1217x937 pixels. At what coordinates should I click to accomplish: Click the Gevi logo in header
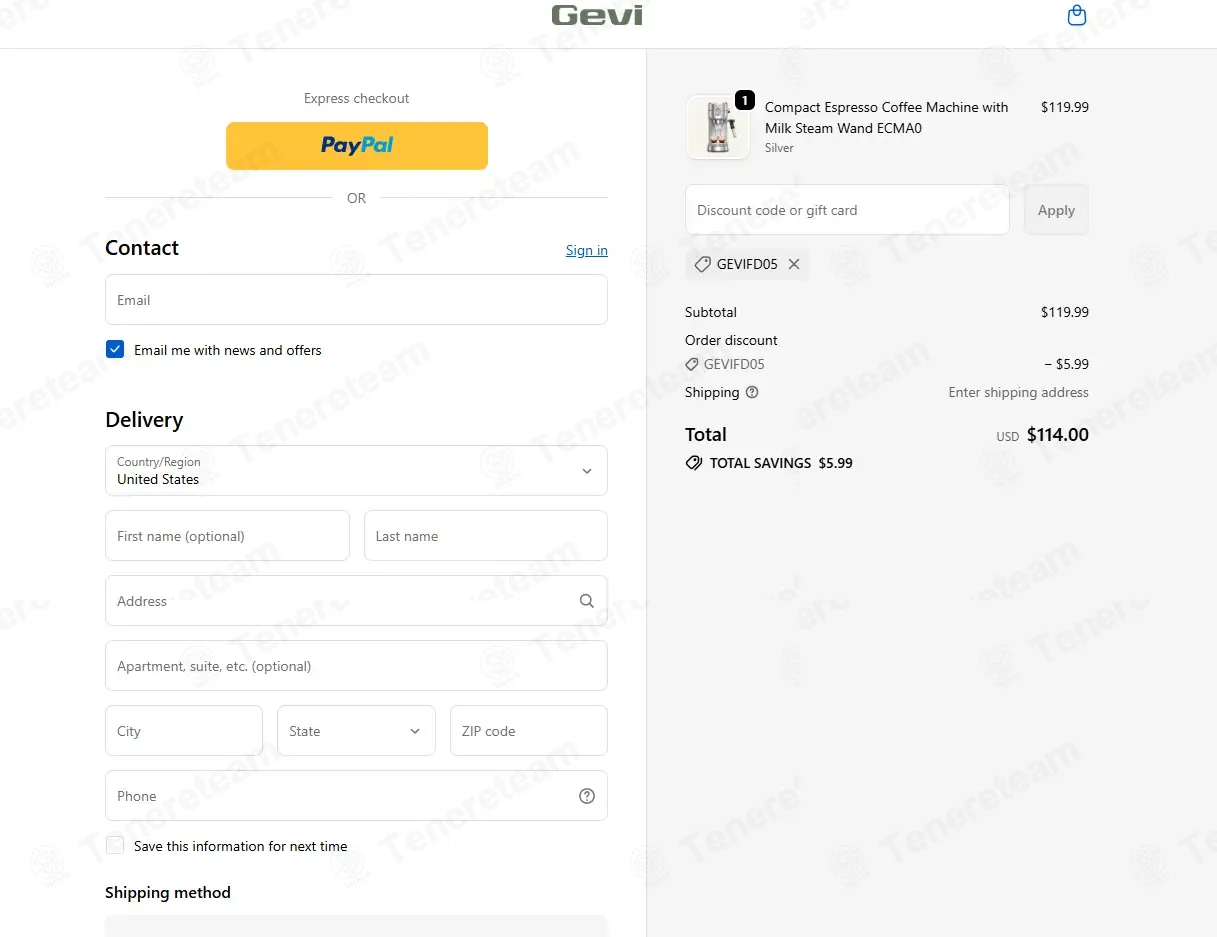click(x=597, y=15)
